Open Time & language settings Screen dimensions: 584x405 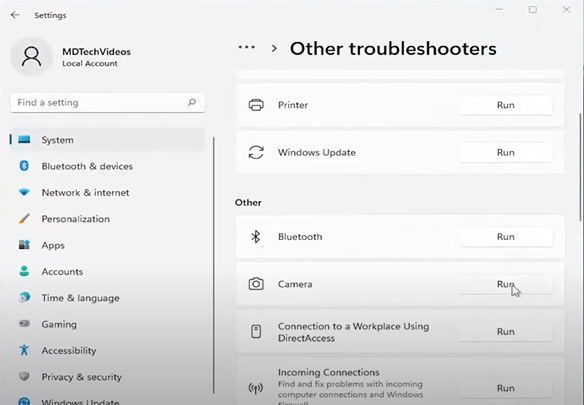107,297
